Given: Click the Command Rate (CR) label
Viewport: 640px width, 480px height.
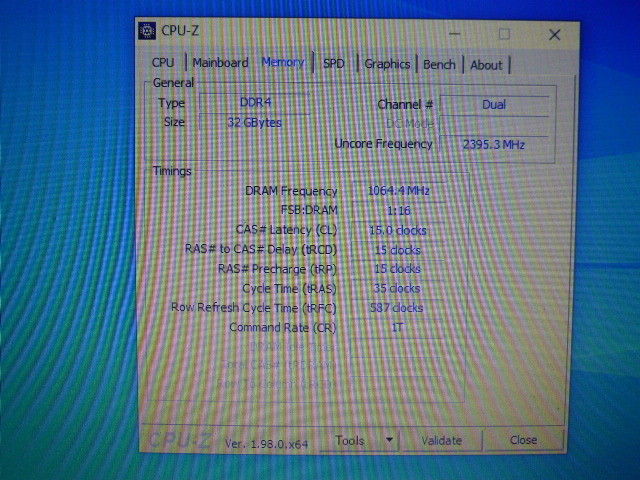Looking at the screenshot, I should pyautogui.click(x=282, y=327).
